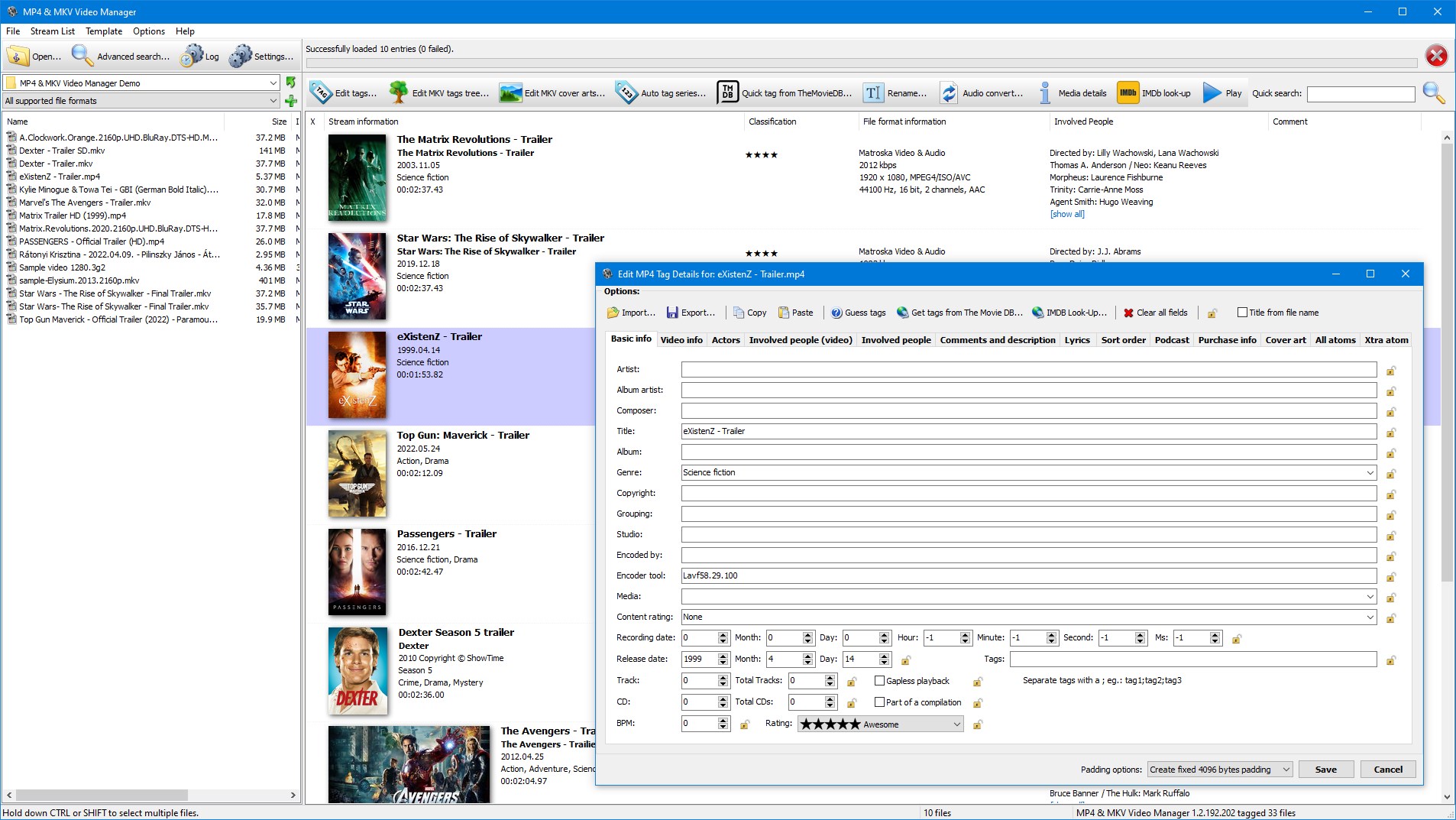1456x820 pixels.
Task: Toggle the lock beside the Title field
Action: 1391,433
